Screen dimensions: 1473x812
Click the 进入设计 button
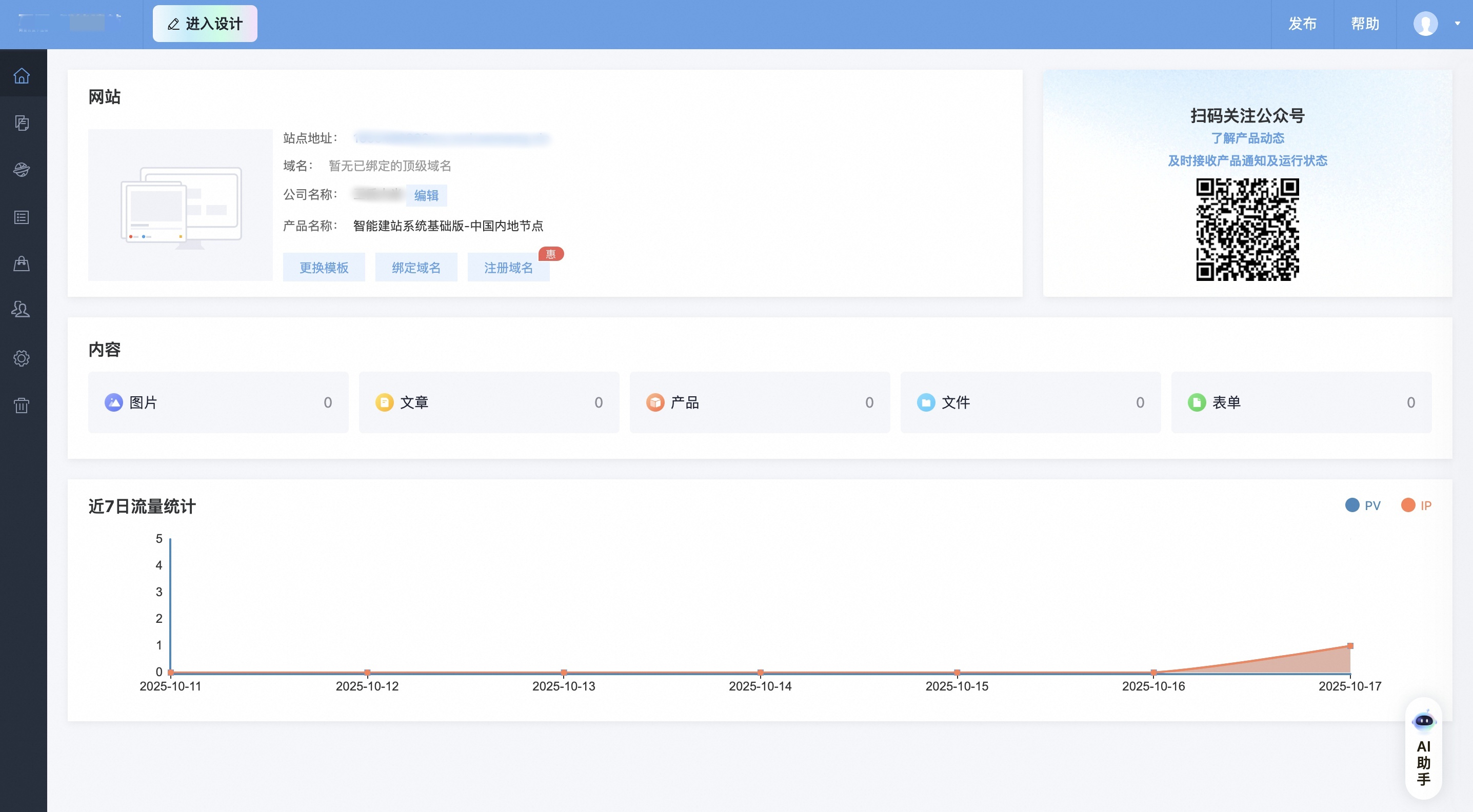pos(205,24)
